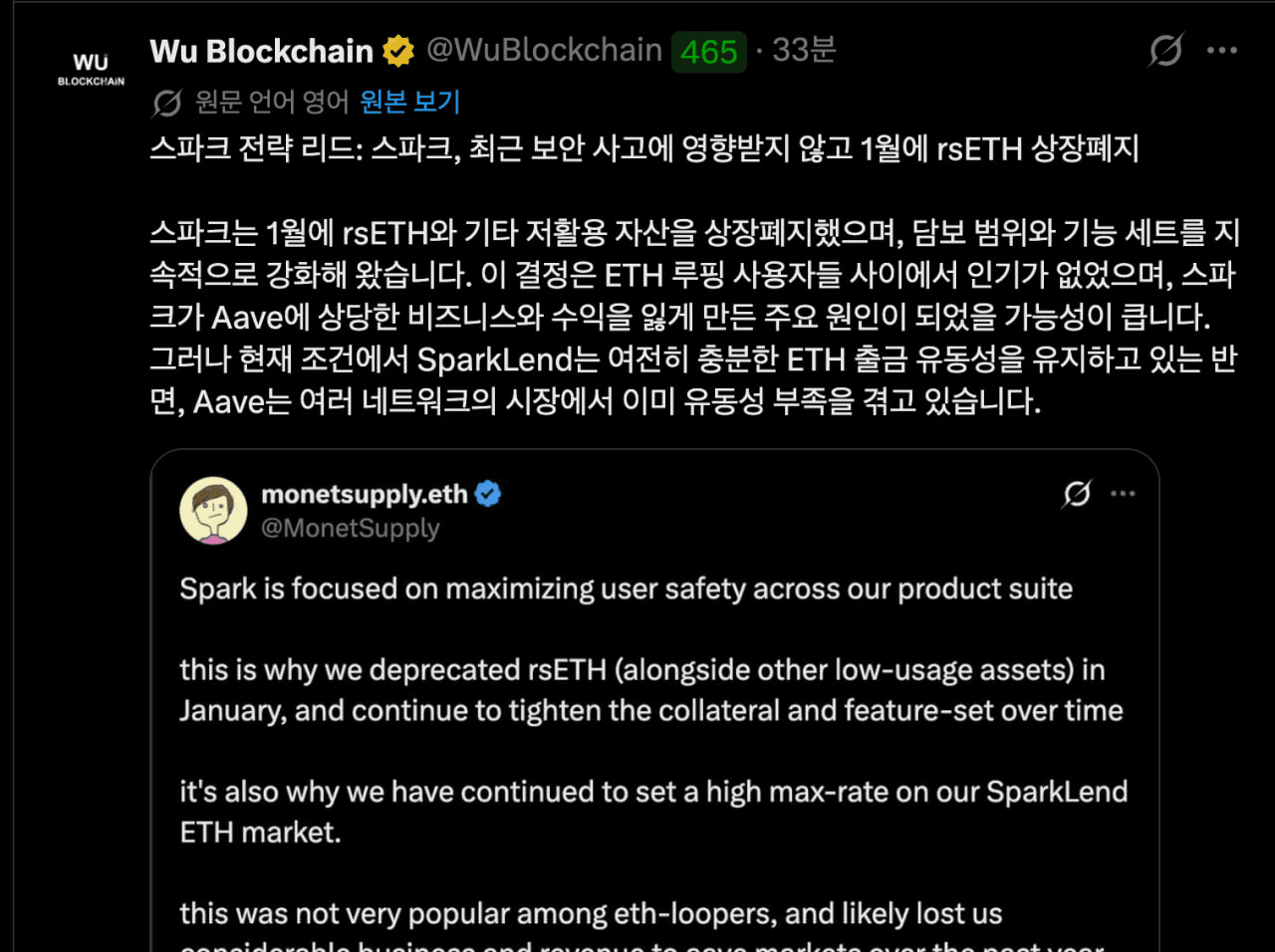Expand the quoted post's three-dot menu
This screenshot has width=1275, height=952.
1123,493
